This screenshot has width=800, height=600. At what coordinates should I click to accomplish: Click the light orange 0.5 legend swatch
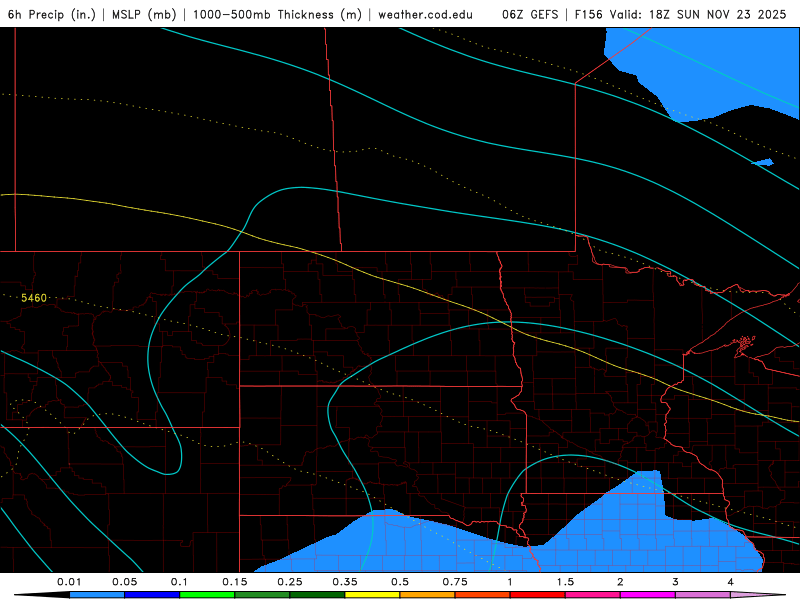(428, 595)
